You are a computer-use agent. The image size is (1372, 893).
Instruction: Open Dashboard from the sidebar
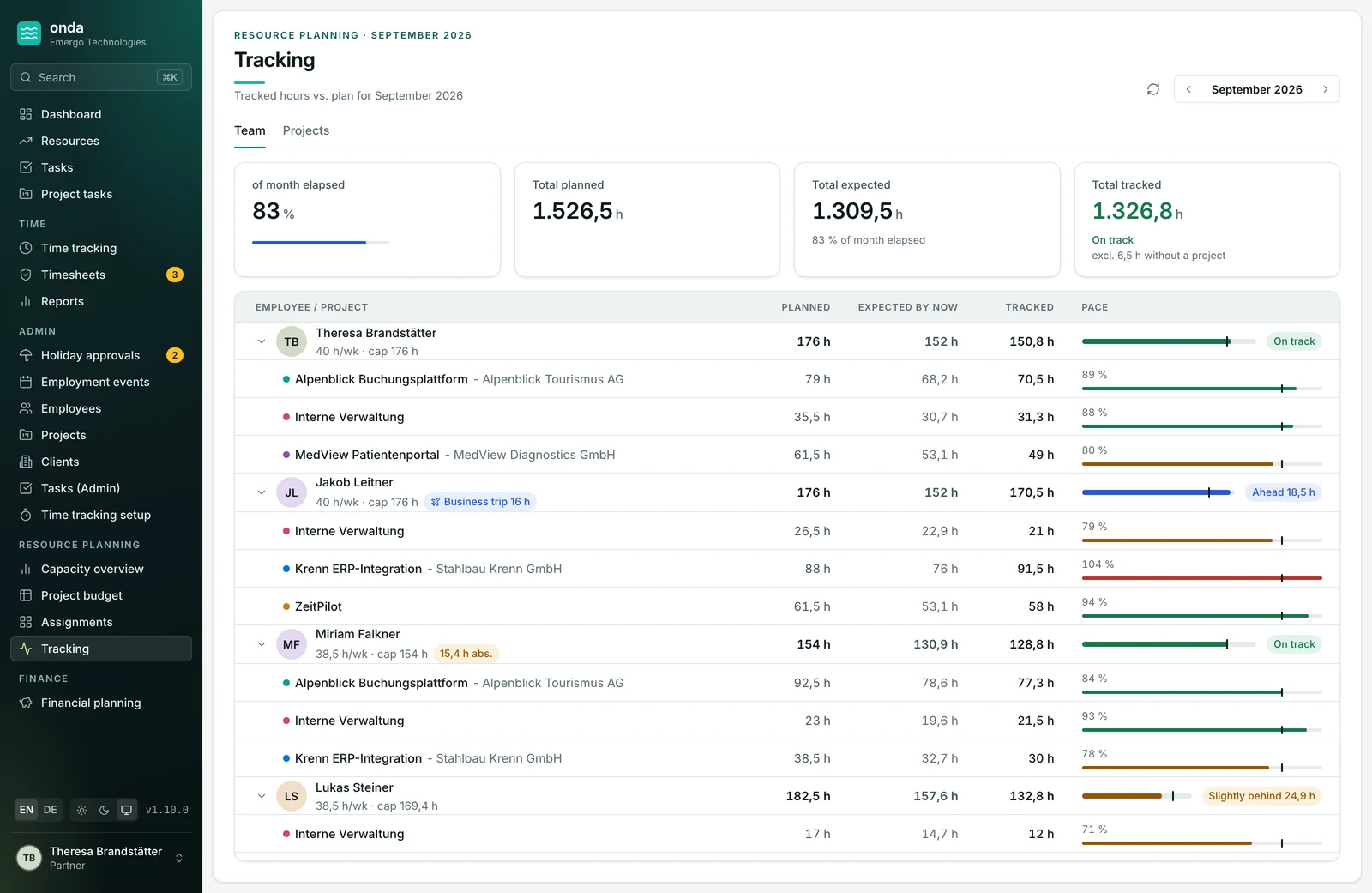click(101, 114)
